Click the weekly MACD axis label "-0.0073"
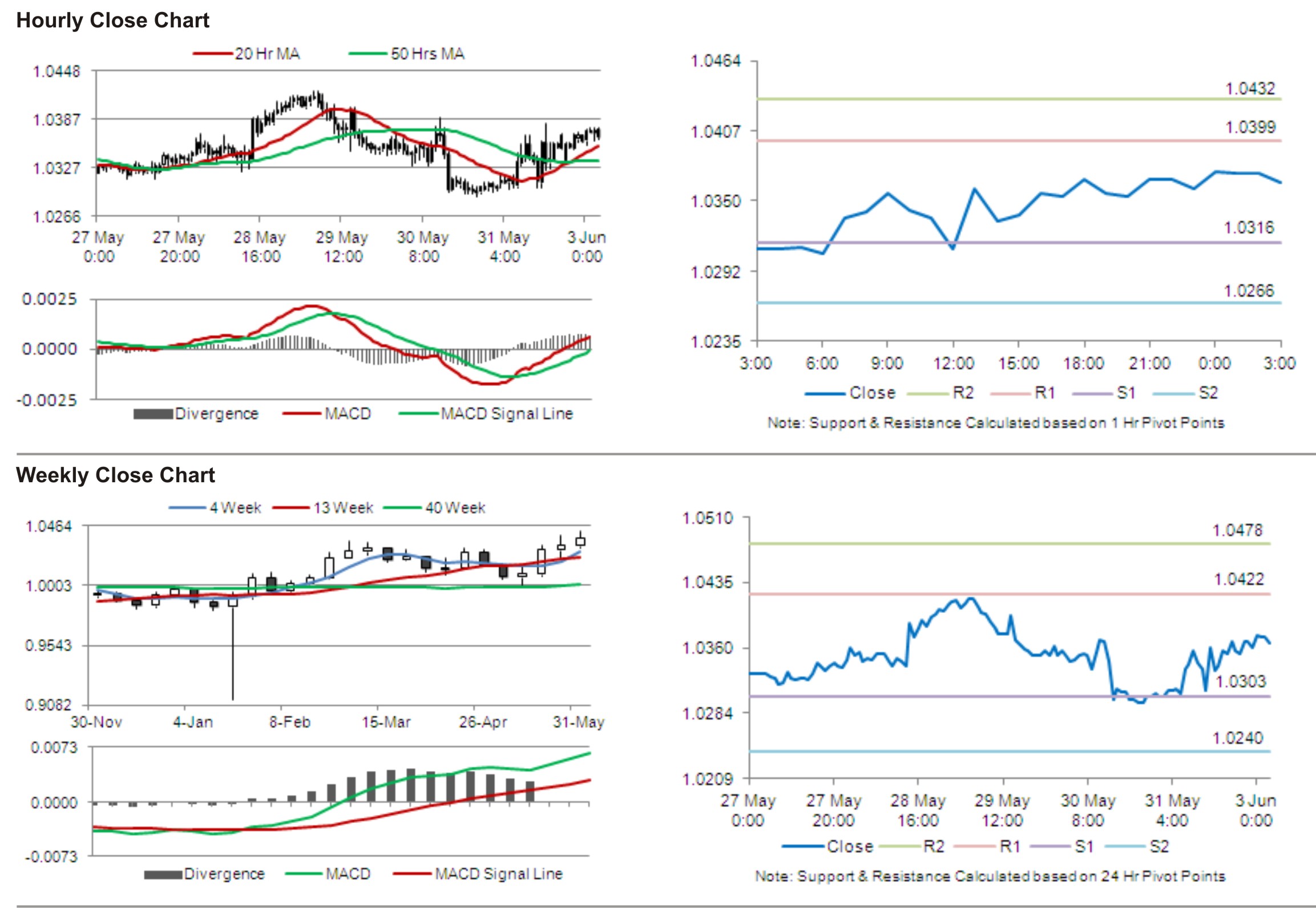The image size is (1316, 908). point(51,857)
